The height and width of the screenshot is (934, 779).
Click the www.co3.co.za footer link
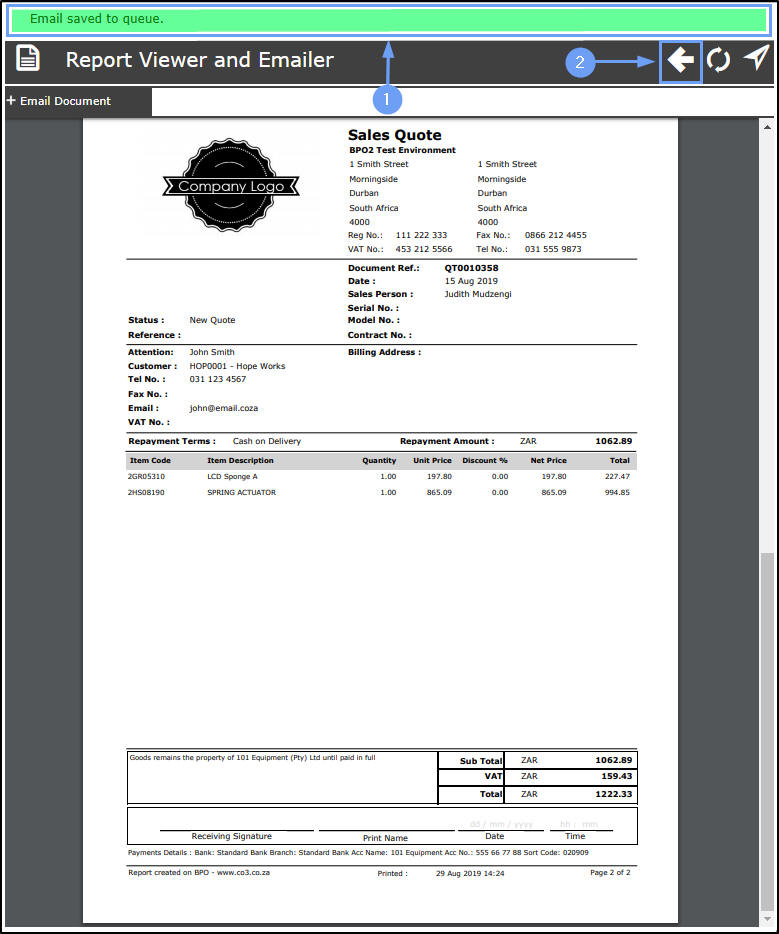(x=243, y=873)
